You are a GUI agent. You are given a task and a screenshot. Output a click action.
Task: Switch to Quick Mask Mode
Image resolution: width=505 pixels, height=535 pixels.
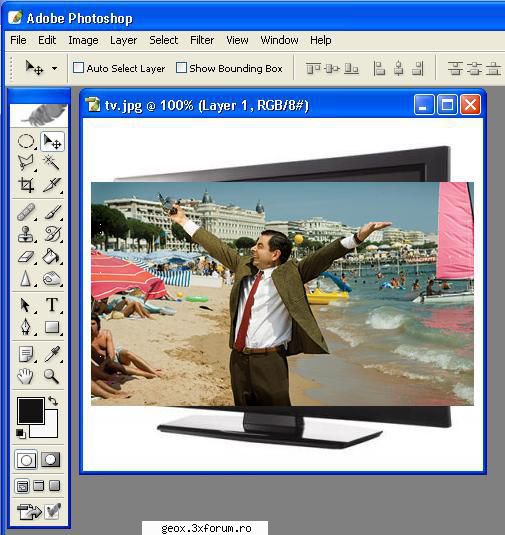coord(51,460)
